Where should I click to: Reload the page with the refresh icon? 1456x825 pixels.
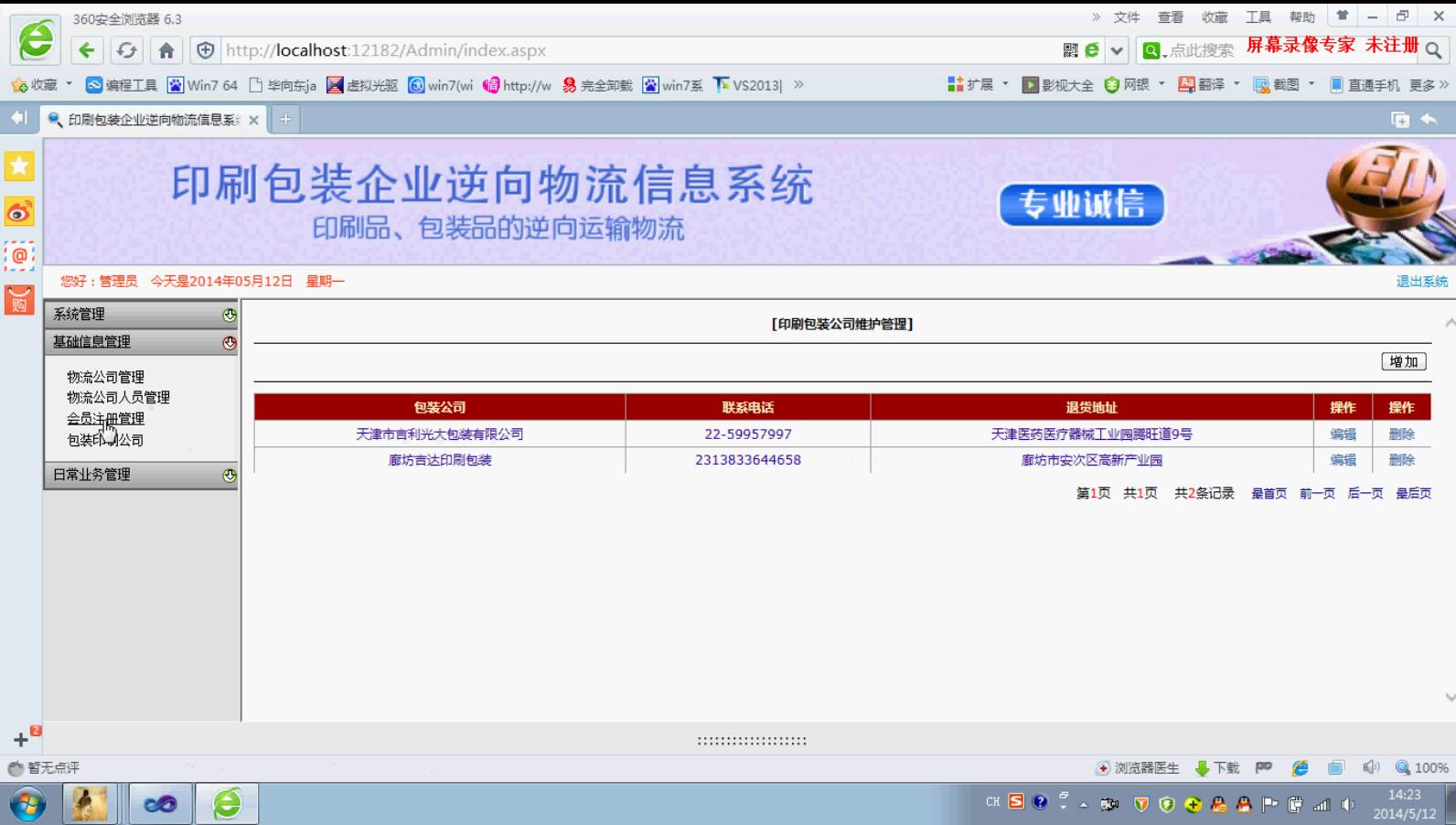(x=127, y=50)
